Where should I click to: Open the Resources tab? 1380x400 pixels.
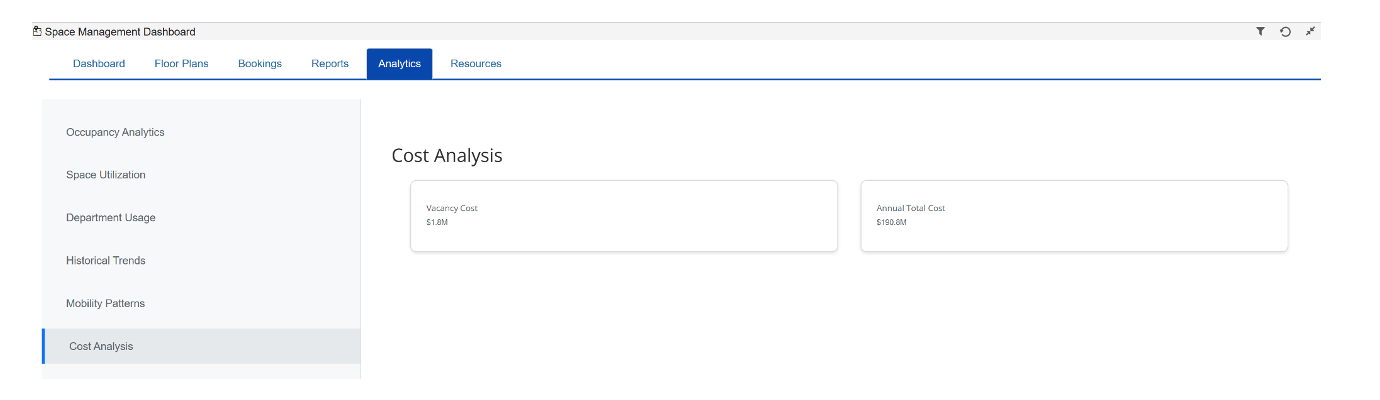pos(476,64)
